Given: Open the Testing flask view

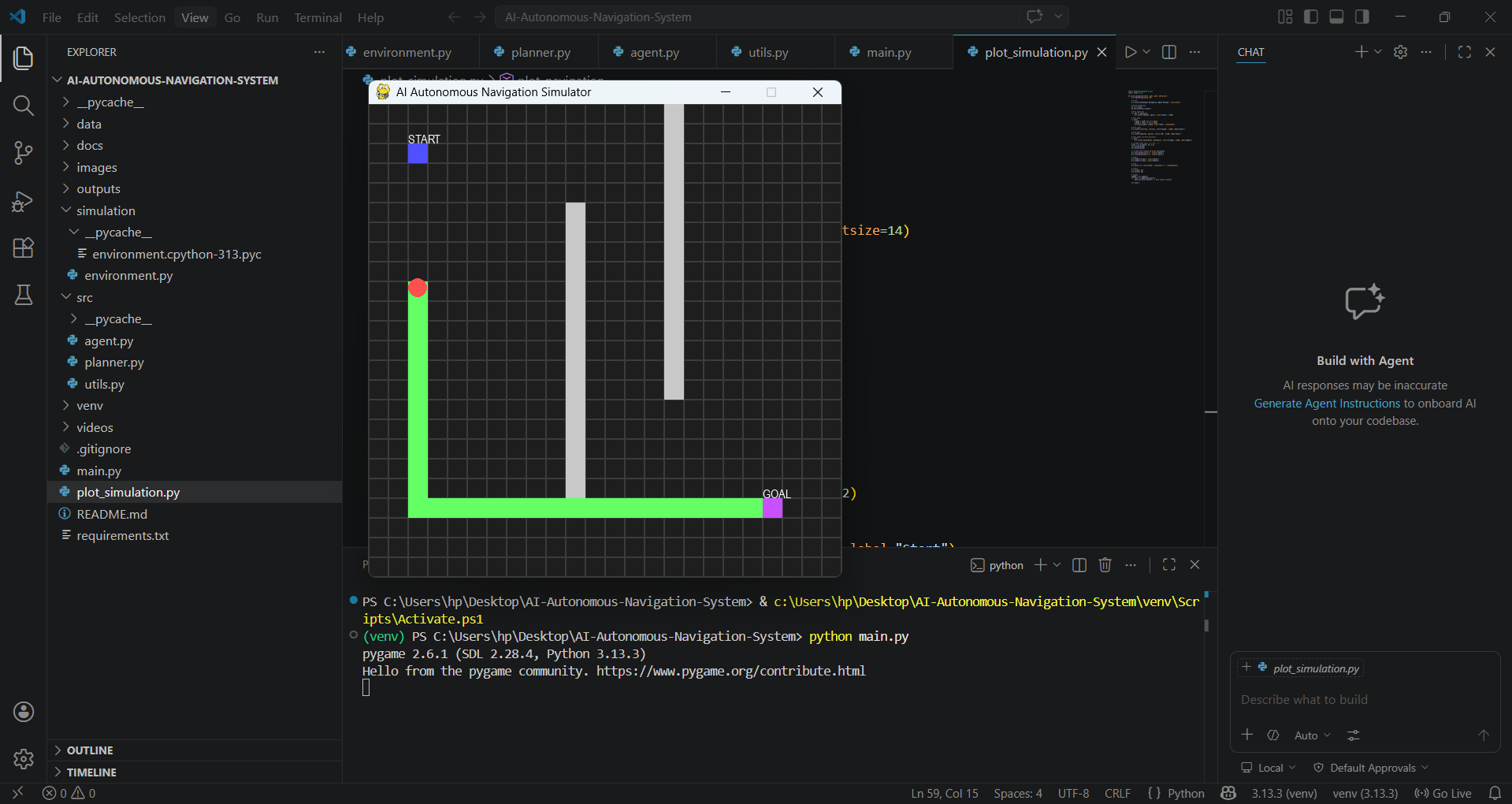Looking at the screenshot, I should 24,296.
